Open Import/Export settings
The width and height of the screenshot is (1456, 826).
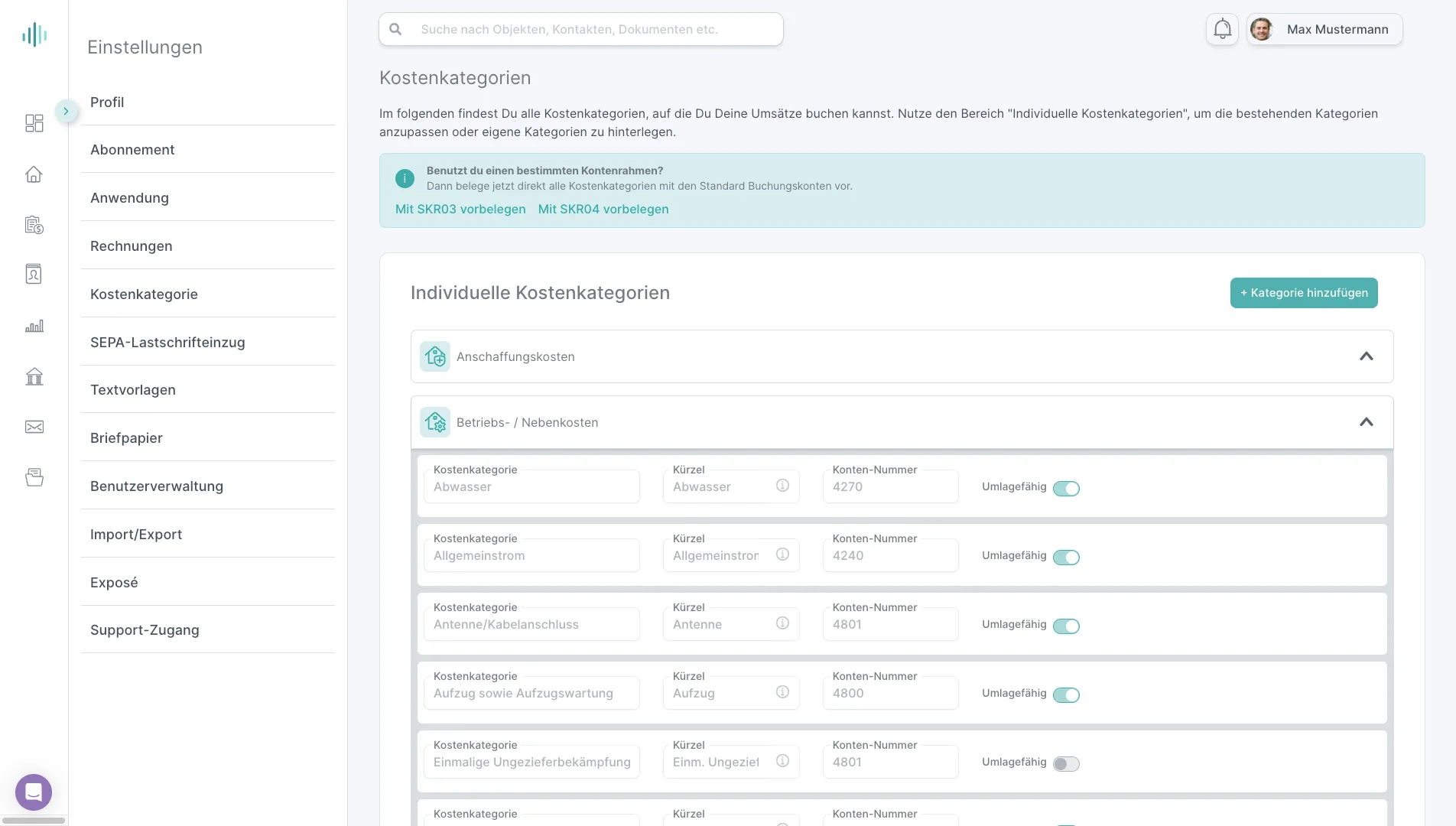(208, 535)
